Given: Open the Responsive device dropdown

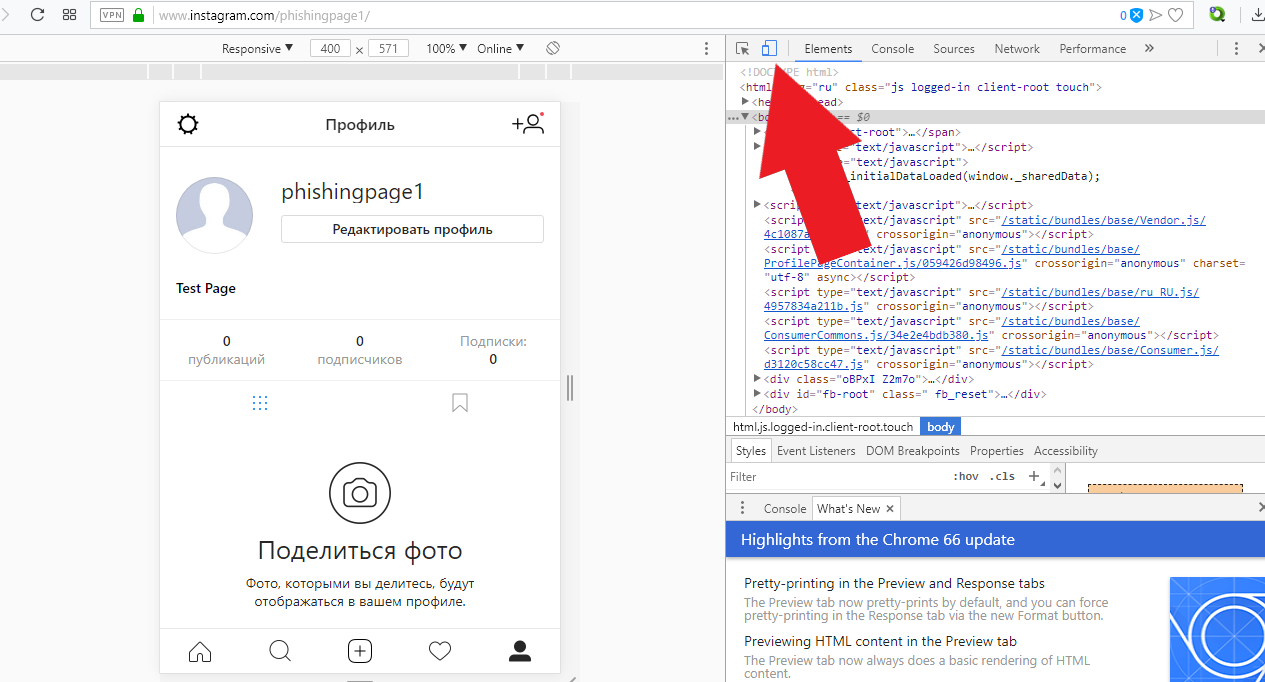Looking at the screenshot, I should (257, 49).
